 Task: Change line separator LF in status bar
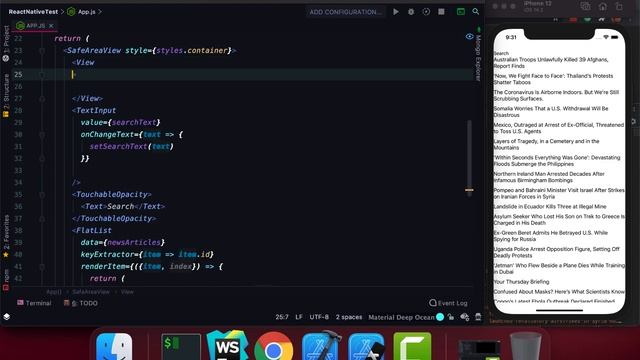[299, 317]
